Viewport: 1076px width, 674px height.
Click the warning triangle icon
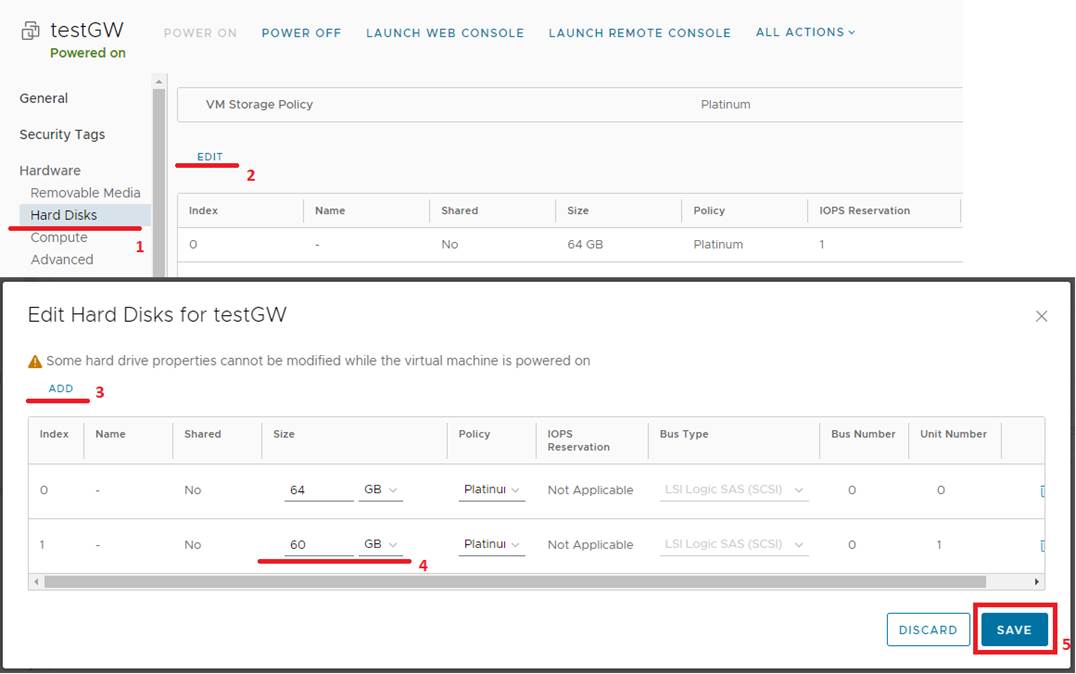pyautogui.click(x=35, y=361)
